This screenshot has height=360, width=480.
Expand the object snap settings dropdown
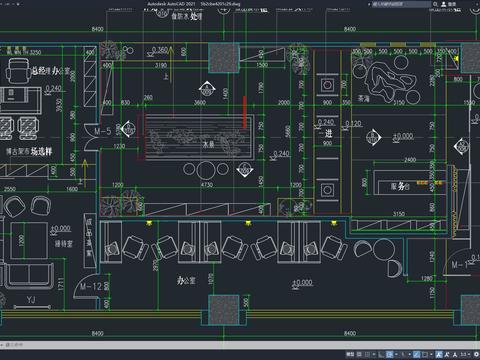pyautogui.click(x=431, y=354)
